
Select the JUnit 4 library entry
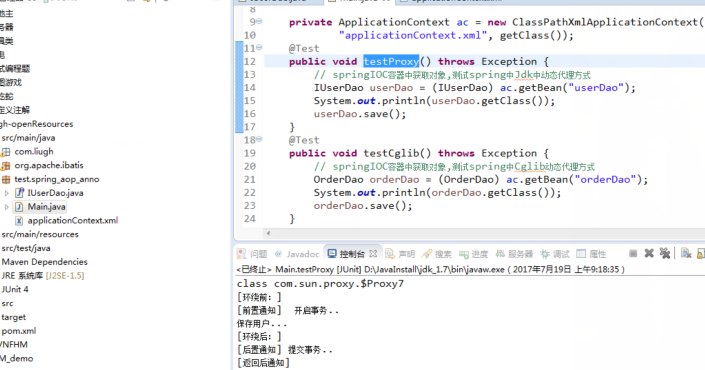point(14,289)
